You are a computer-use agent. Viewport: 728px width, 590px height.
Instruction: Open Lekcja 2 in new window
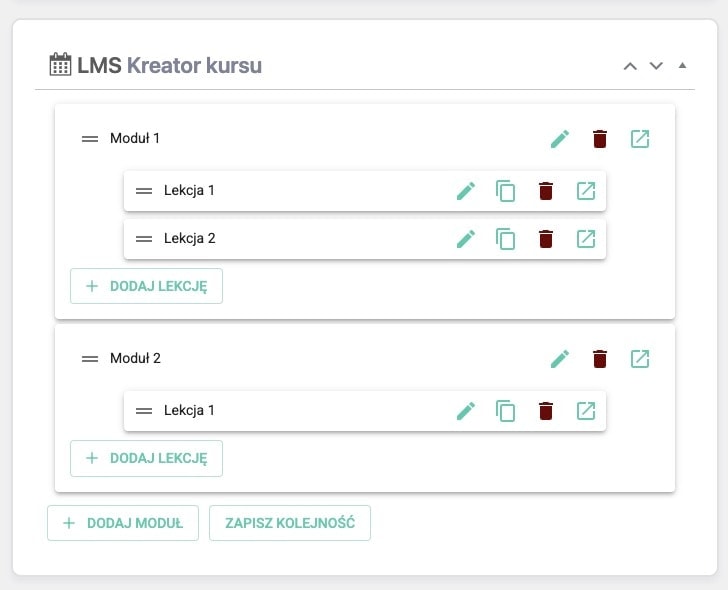coord(586,239)
